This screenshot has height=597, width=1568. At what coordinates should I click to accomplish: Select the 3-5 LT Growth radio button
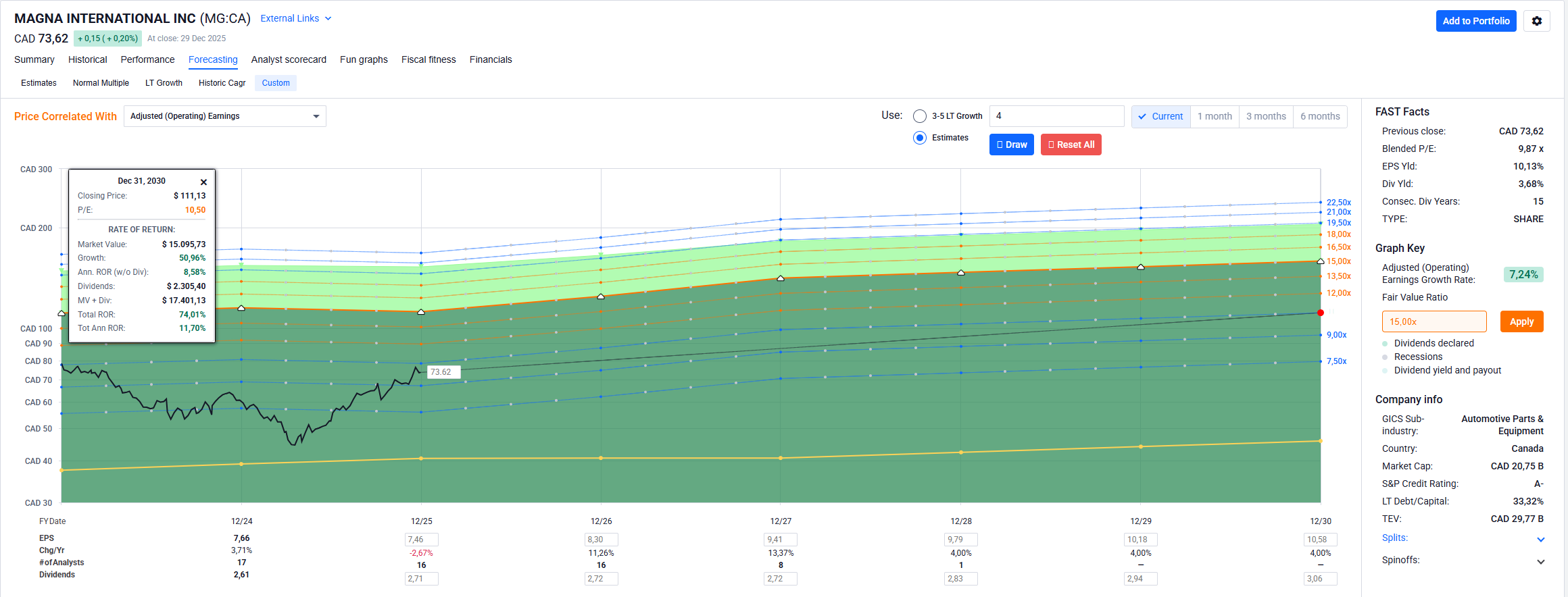tap(920, 116)
